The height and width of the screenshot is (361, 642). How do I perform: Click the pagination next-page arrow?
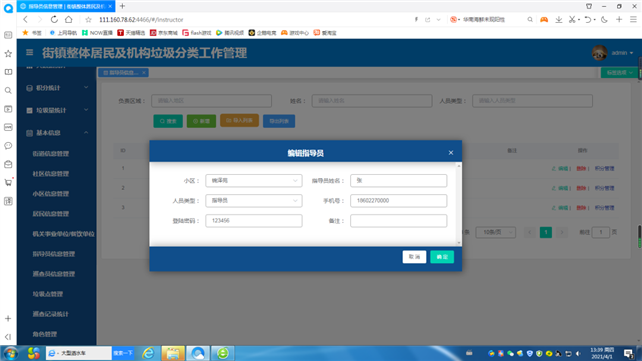coord(562,232)
